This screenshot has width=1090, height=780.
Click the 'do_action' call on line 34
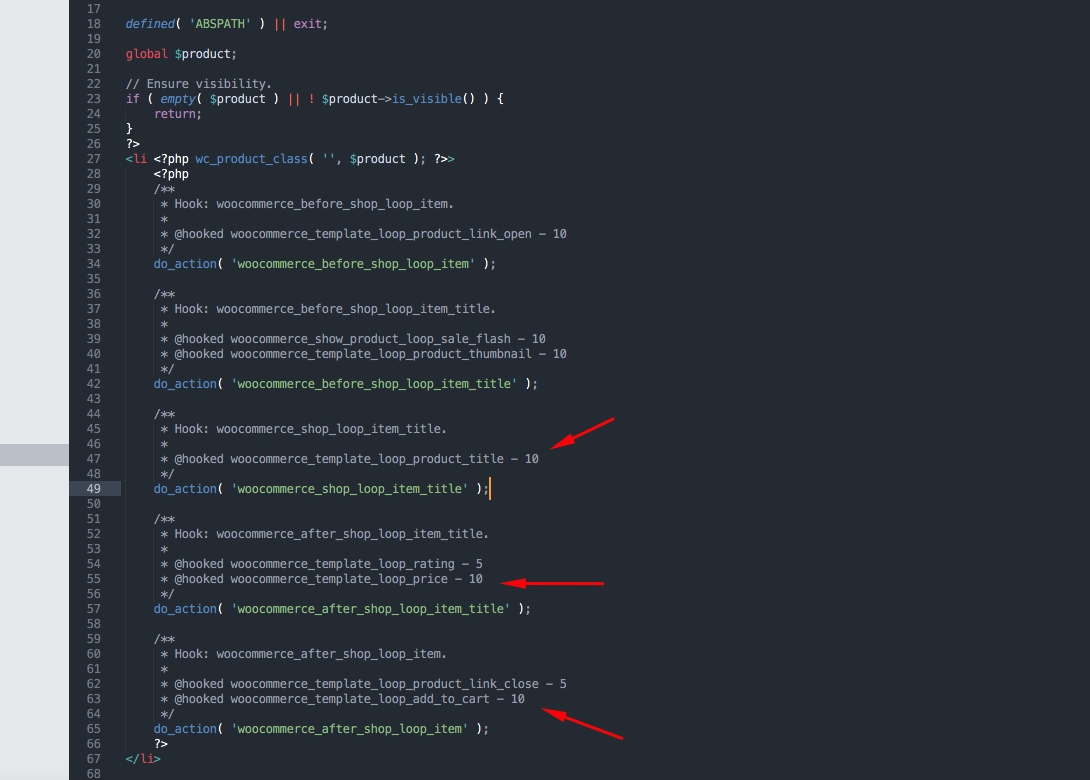185,263
